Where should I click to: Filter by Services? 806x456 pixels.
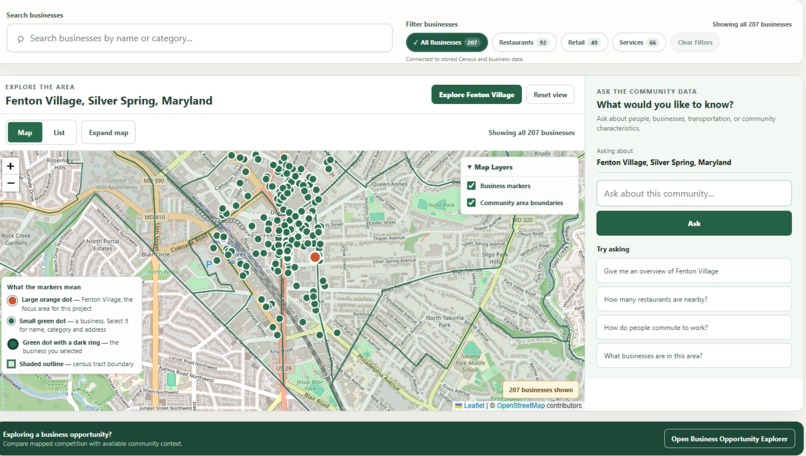tap(639, 43)
